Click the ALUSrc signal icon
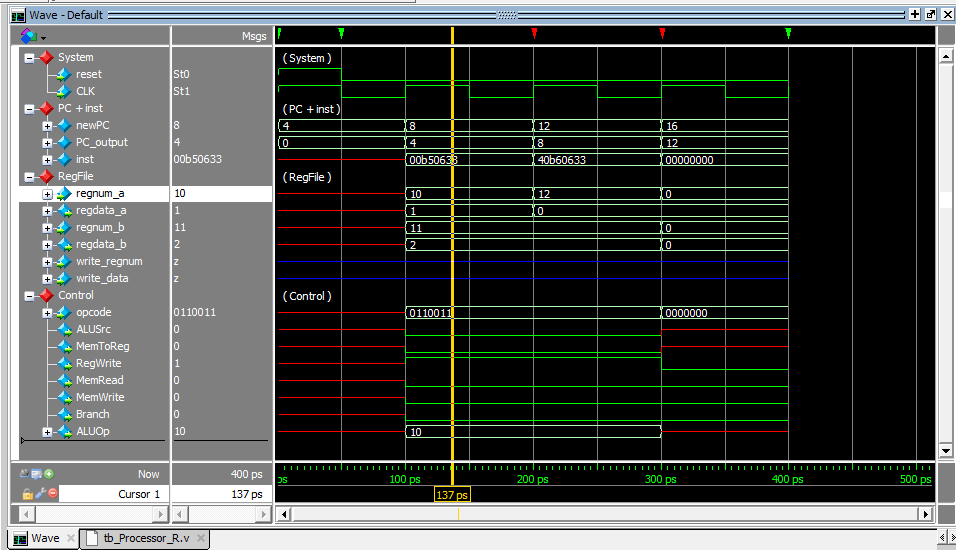Viewport: 956px width, 550px height. pos(65,329)
